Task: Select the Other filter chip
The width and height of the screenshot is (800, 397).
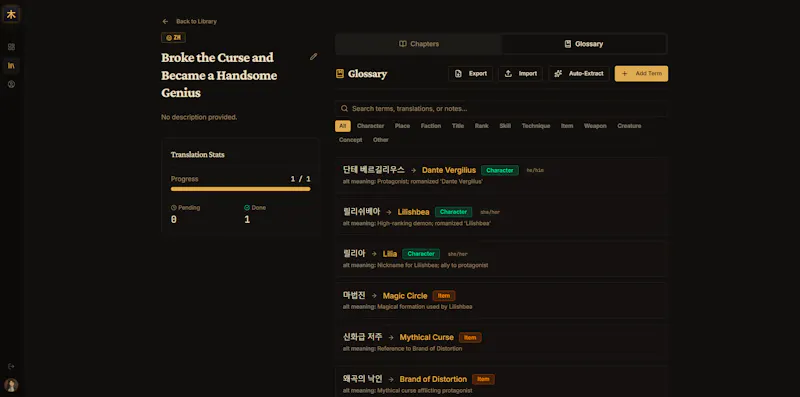Action: coord(381,140)
